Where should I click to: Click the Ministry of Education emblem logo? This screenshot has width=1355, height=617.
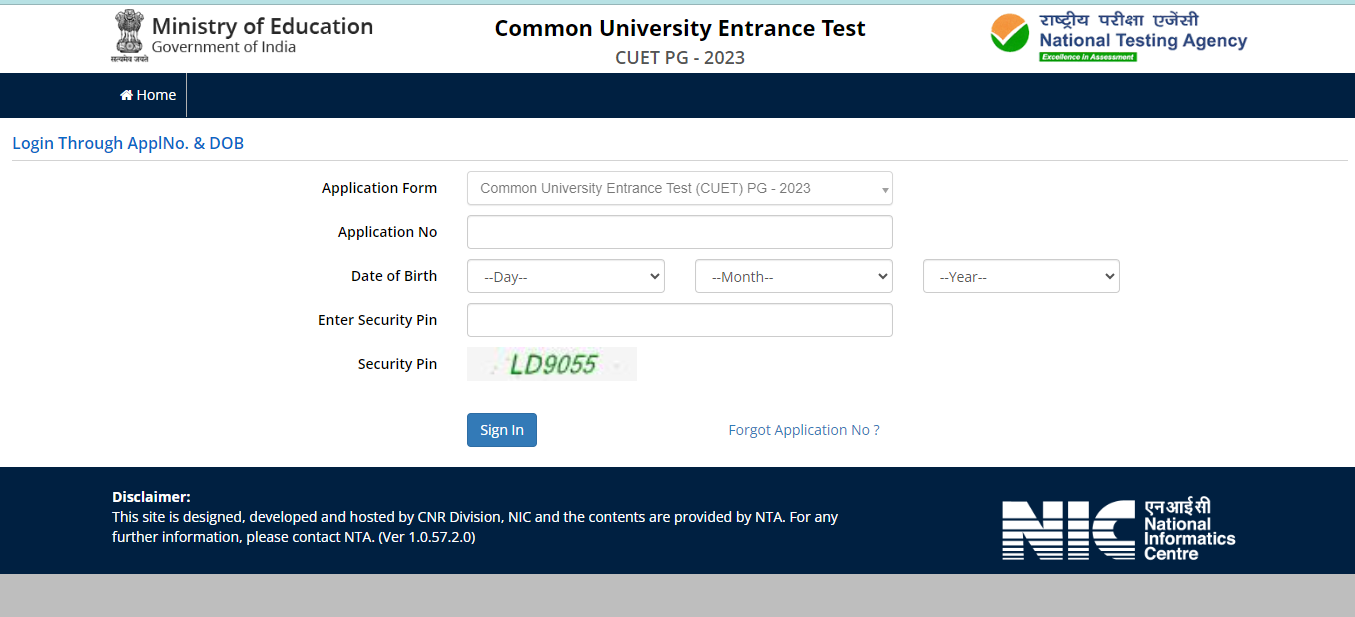tap(128, 36)
